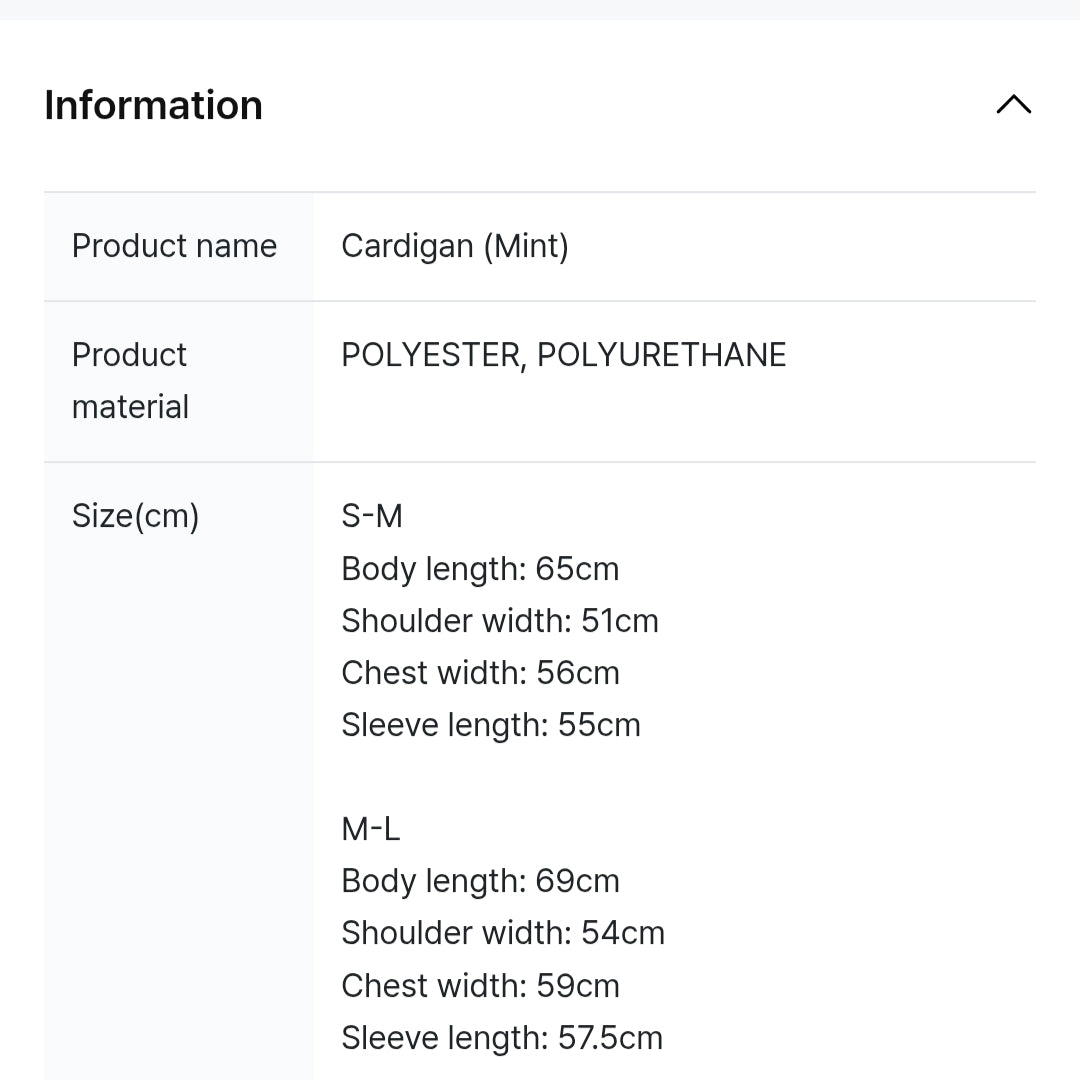The height and width of the screenshot is (1080, 1080).
Task: Select Shoulder width: 51cm line
Action: [500, 621]
